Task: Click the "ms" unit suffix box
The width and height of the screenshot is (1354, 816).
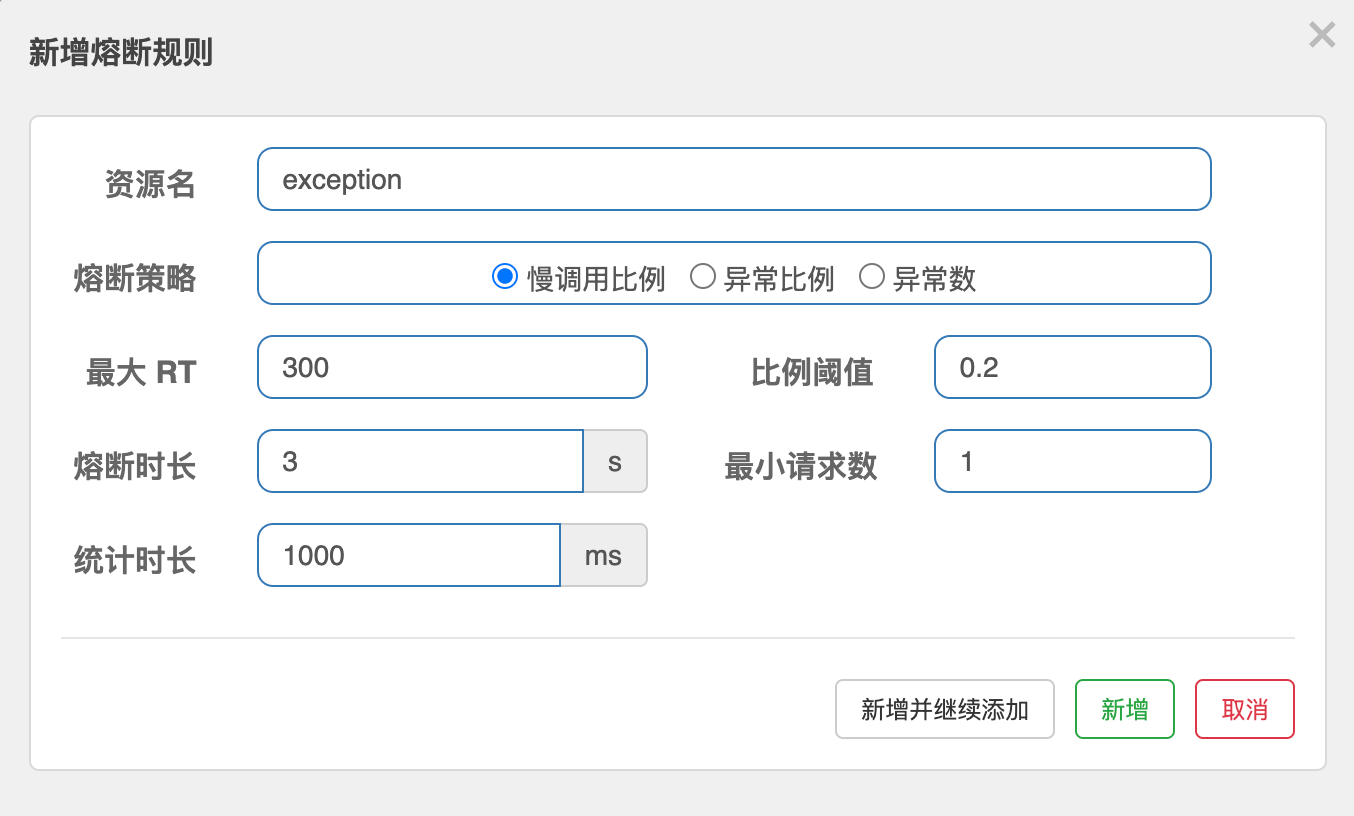Action: [x=603, y=556]
